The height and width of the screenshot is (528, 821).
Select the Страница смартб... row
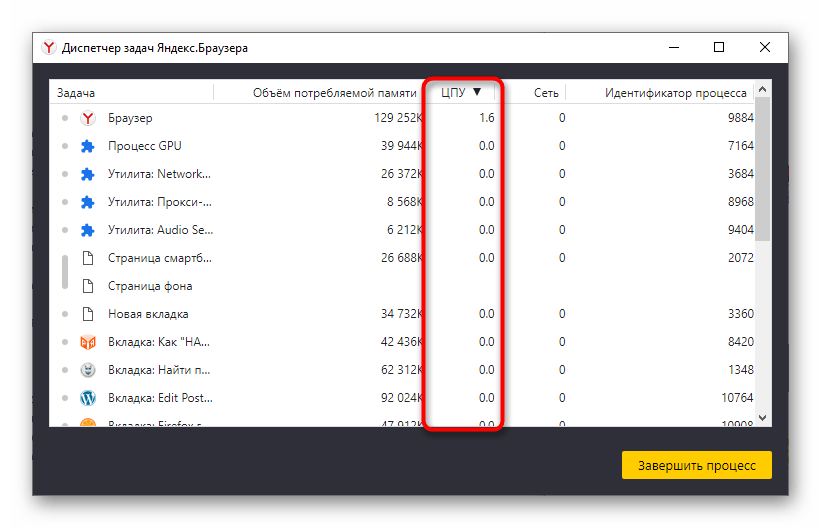click(x=402, y=258)
